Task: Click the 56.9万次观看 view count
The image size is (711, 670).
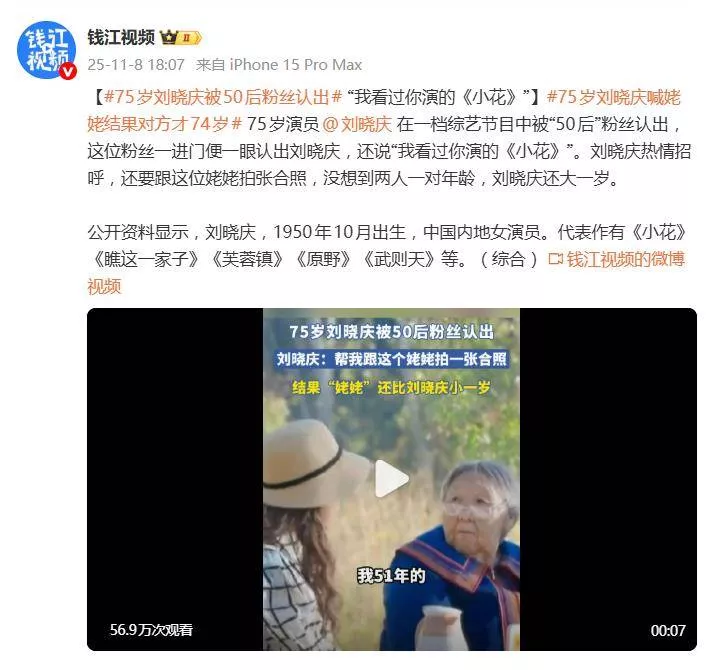Action: pos(151,630)
